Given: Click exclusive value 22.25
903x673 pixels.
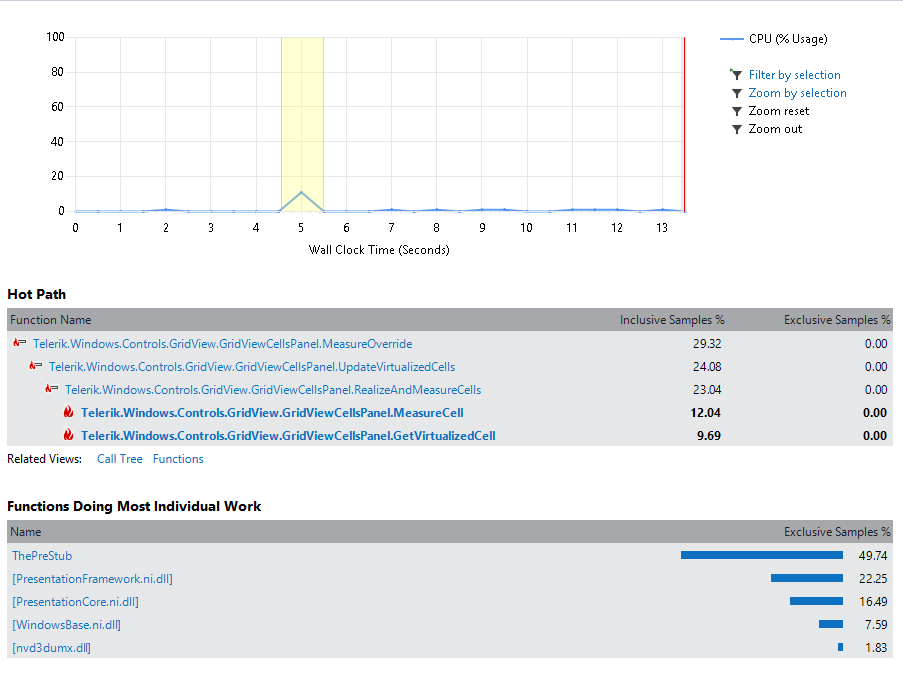Looking at the screenshot, I should click(873, 579).
